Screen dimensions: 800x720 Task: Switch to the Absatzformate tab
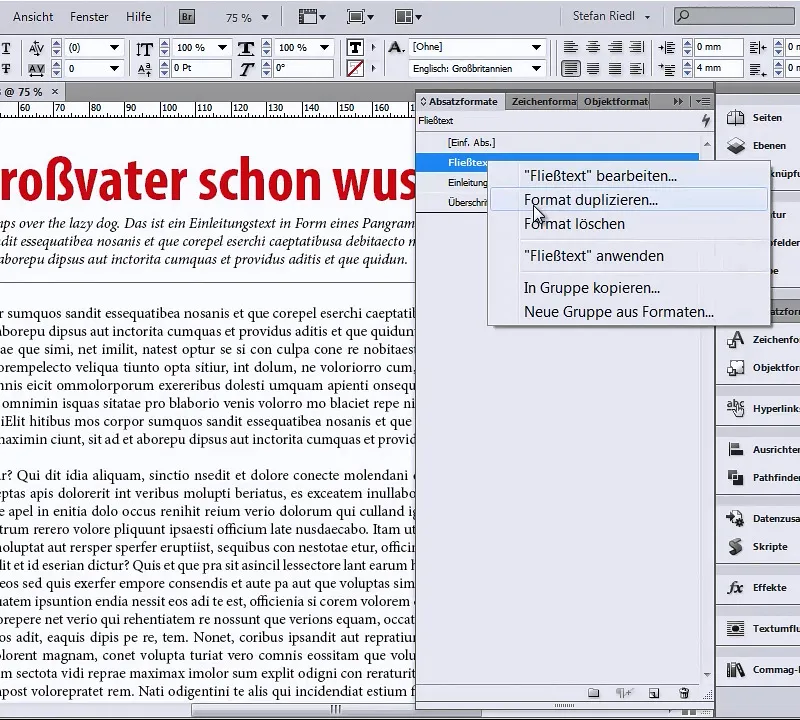click(x=459, y=102)
